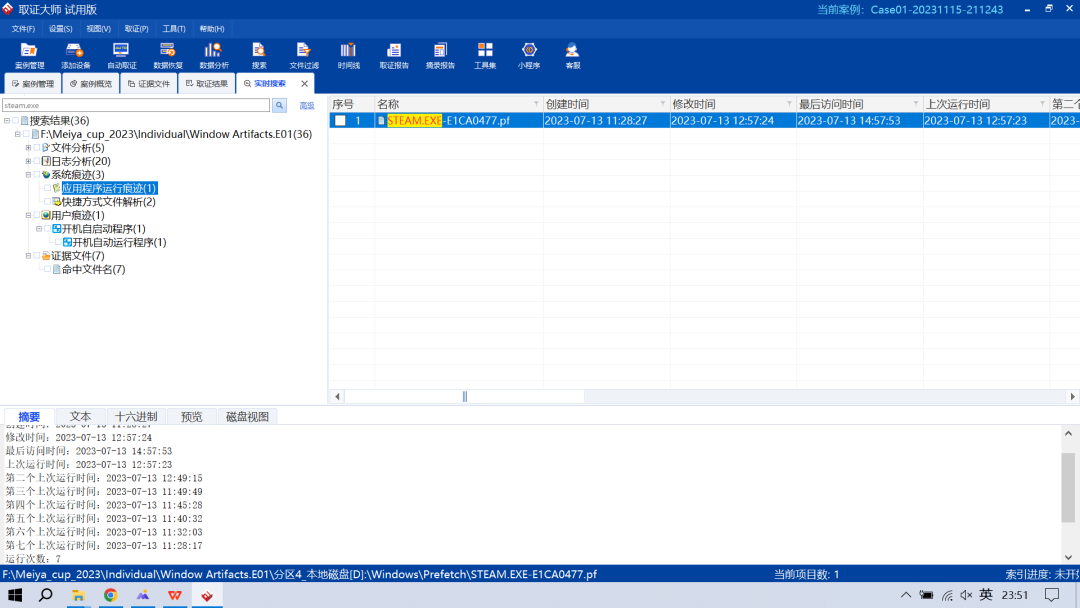Switch to the 十六进制 hex tab

[x=136, y=417]
